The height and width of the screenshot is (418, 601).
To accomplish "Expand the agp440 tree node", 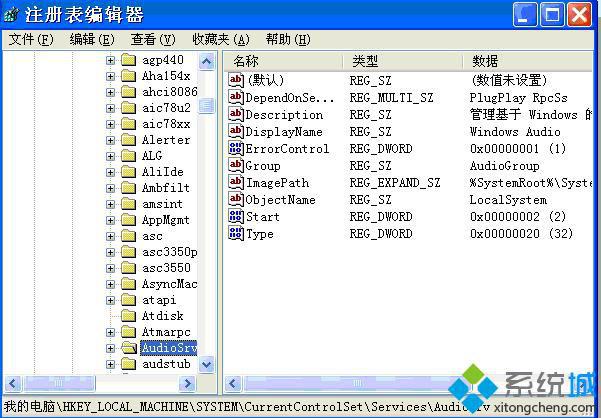I will coord(110,60).
